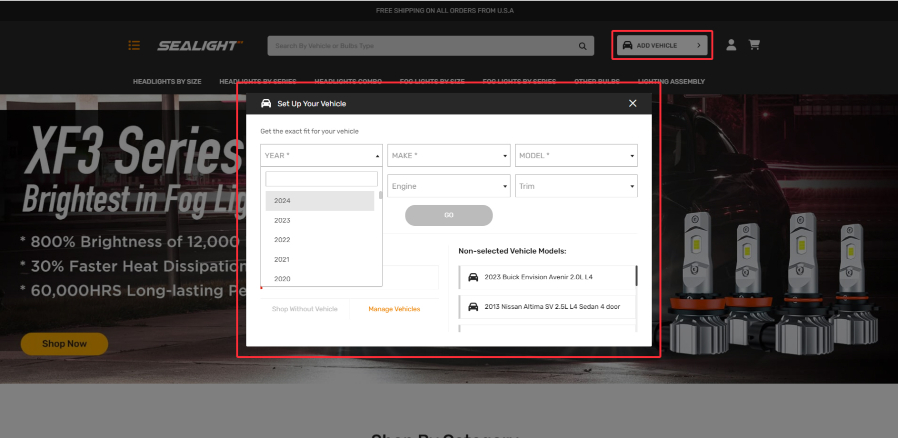Select 2020 from the year list
Image resolution: width=898 pixels, height=438 pixels.
point(320,278)
